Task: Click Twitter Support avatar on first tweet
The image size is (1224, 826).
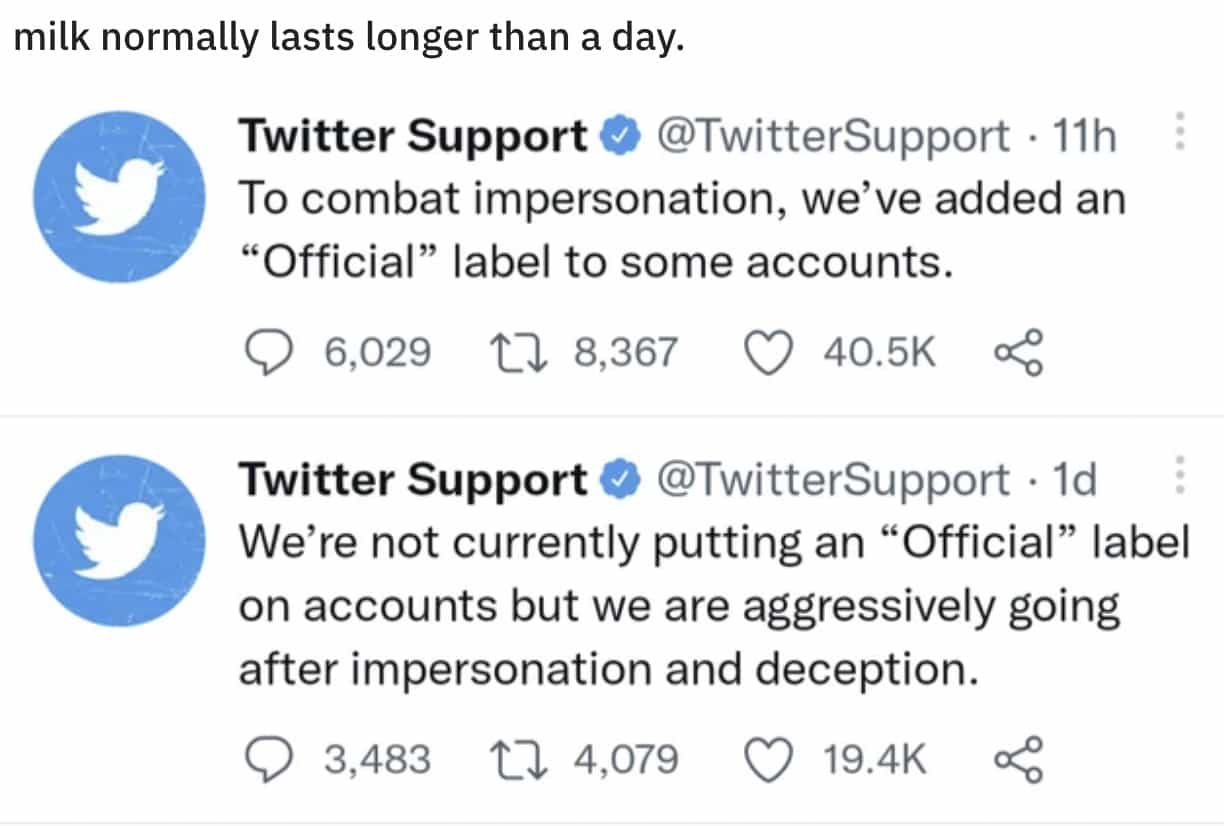Action: tap(119, 196)
